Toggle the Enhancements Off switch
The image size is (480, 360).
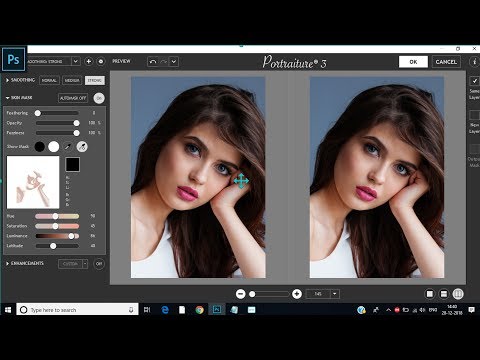[99, 264]
